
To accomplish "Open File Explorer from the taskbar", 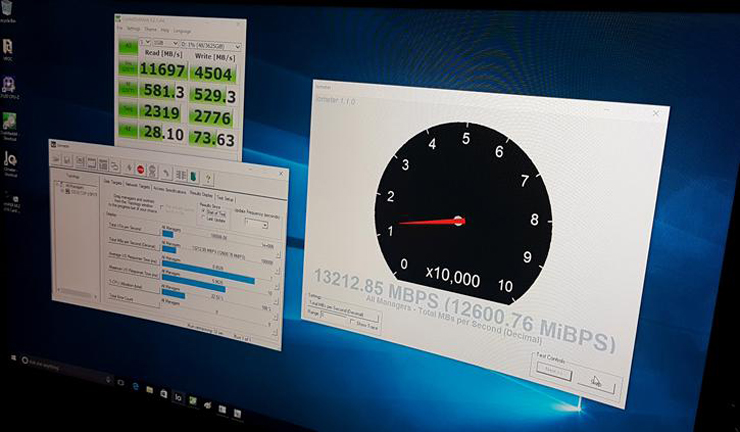I will tap(150, 390).
